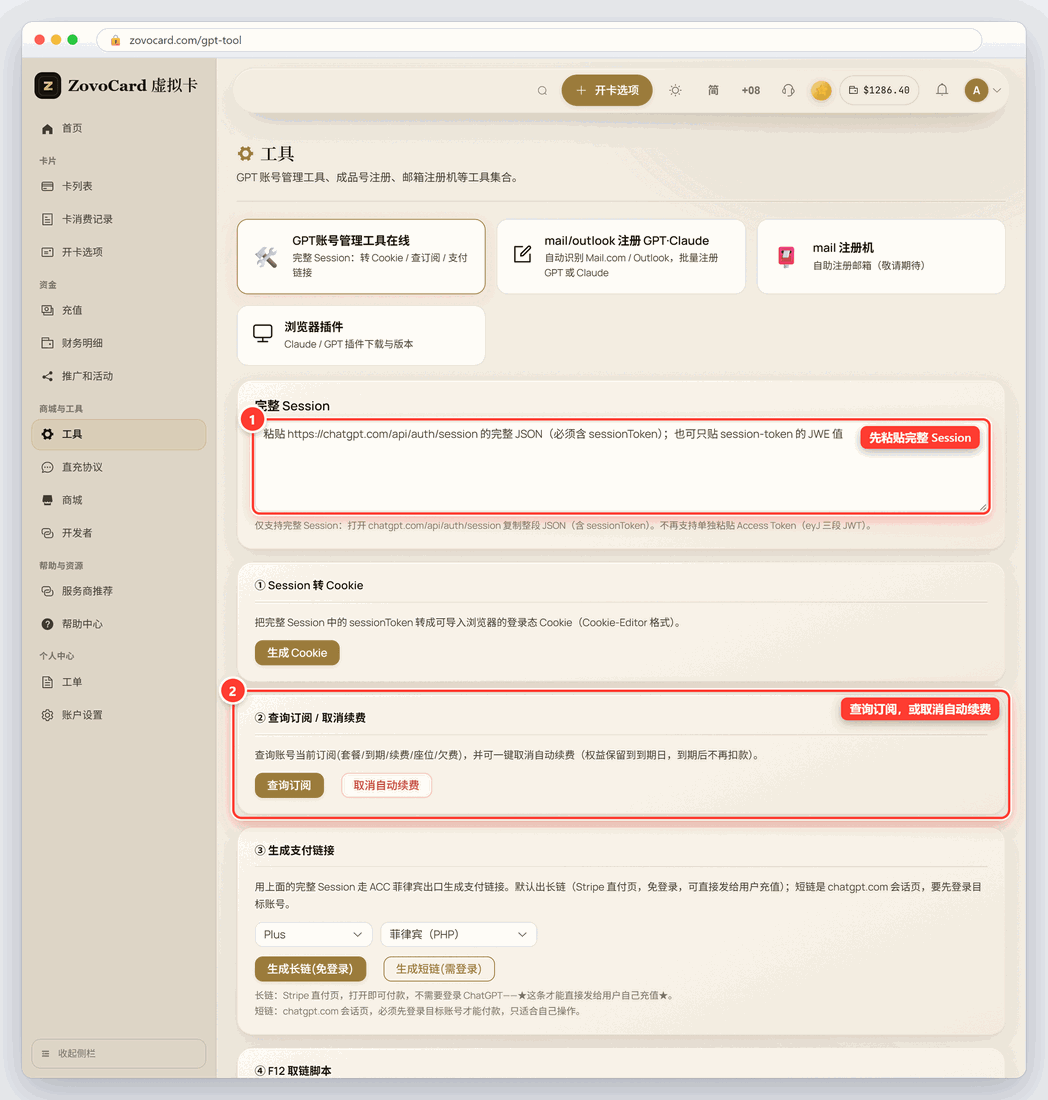
Task: Open 卡消费记录 in the sidebar
Action: [x=119, y=220]
